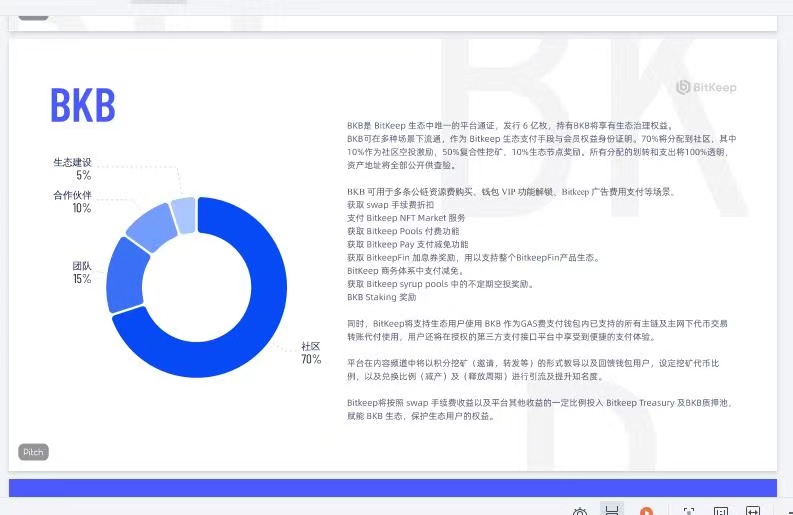Image resolution: width=793 pixels, height=515 pixels.
Task: Click the fit-to-width icon with horizontal arrows
Action: [x=753, y=511]
